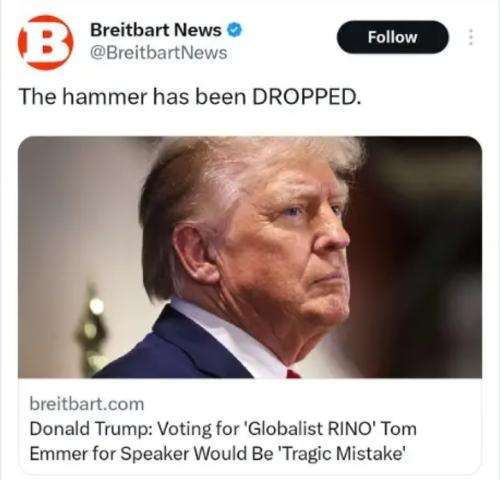Visit the breitbart.com domain label
This screenshot has height=480, width=500.
pos(87,404)
